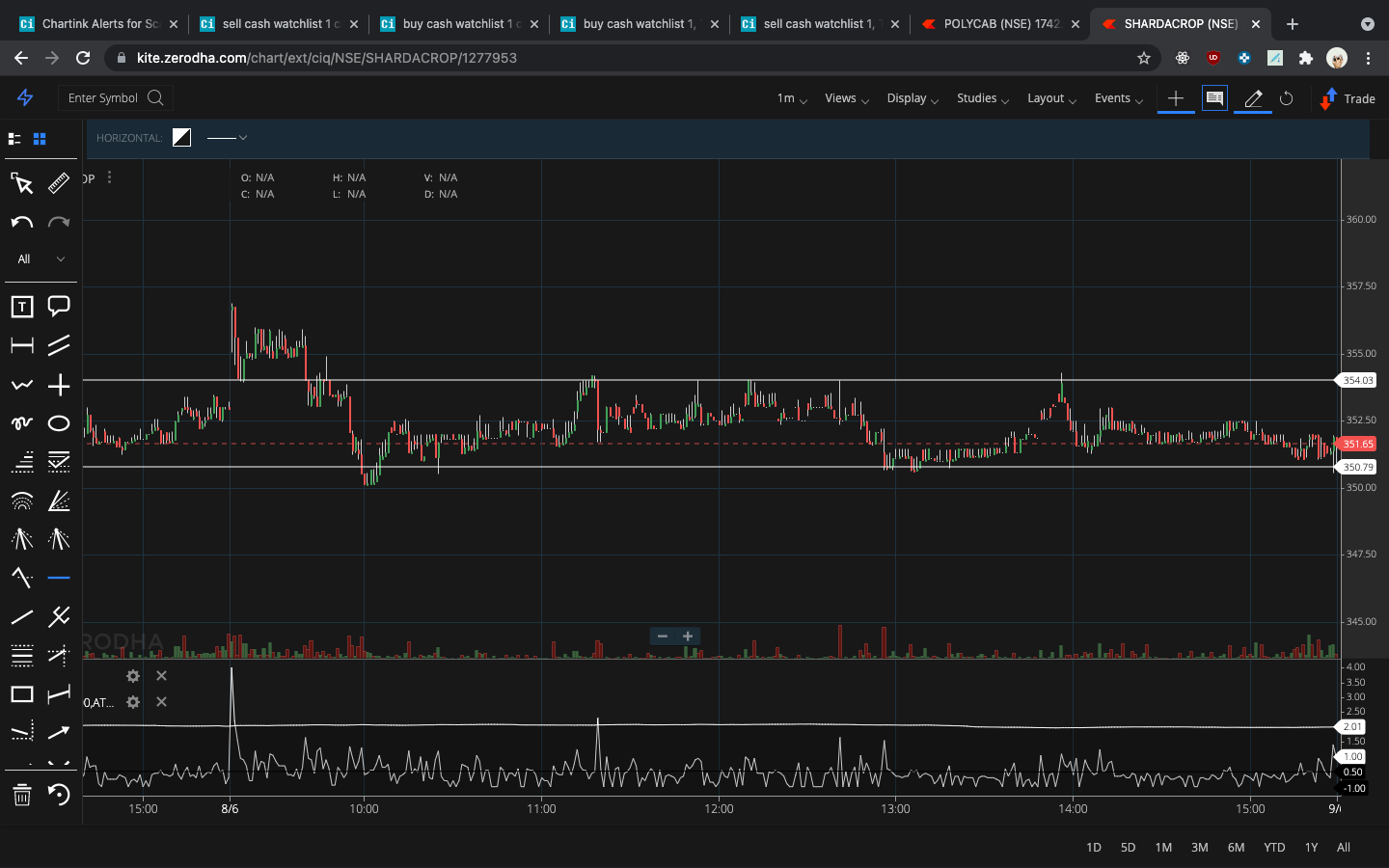Click the trash icon to clear drawings

coord(21,796)
